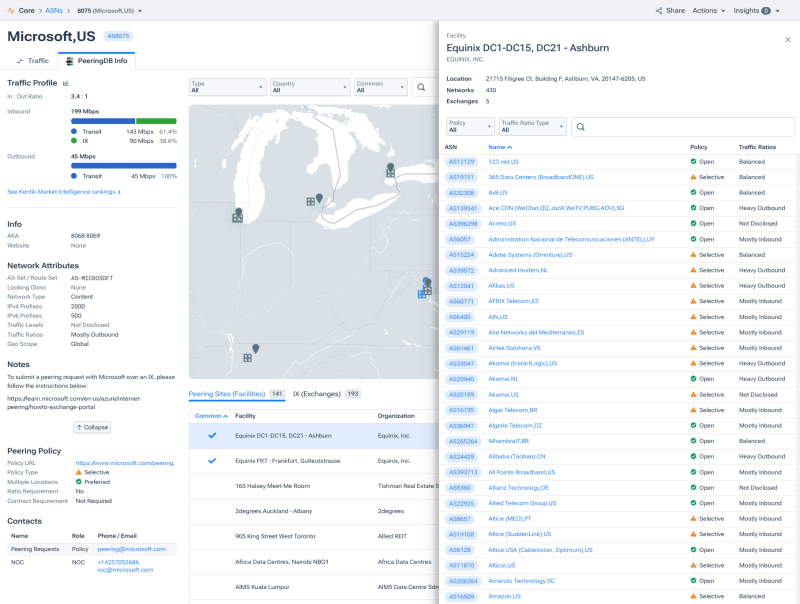Image resolution: width=800 pixels, height=604 pixels.
Task: Go to Core in the breadcrumb
Action: pos(27,10)
